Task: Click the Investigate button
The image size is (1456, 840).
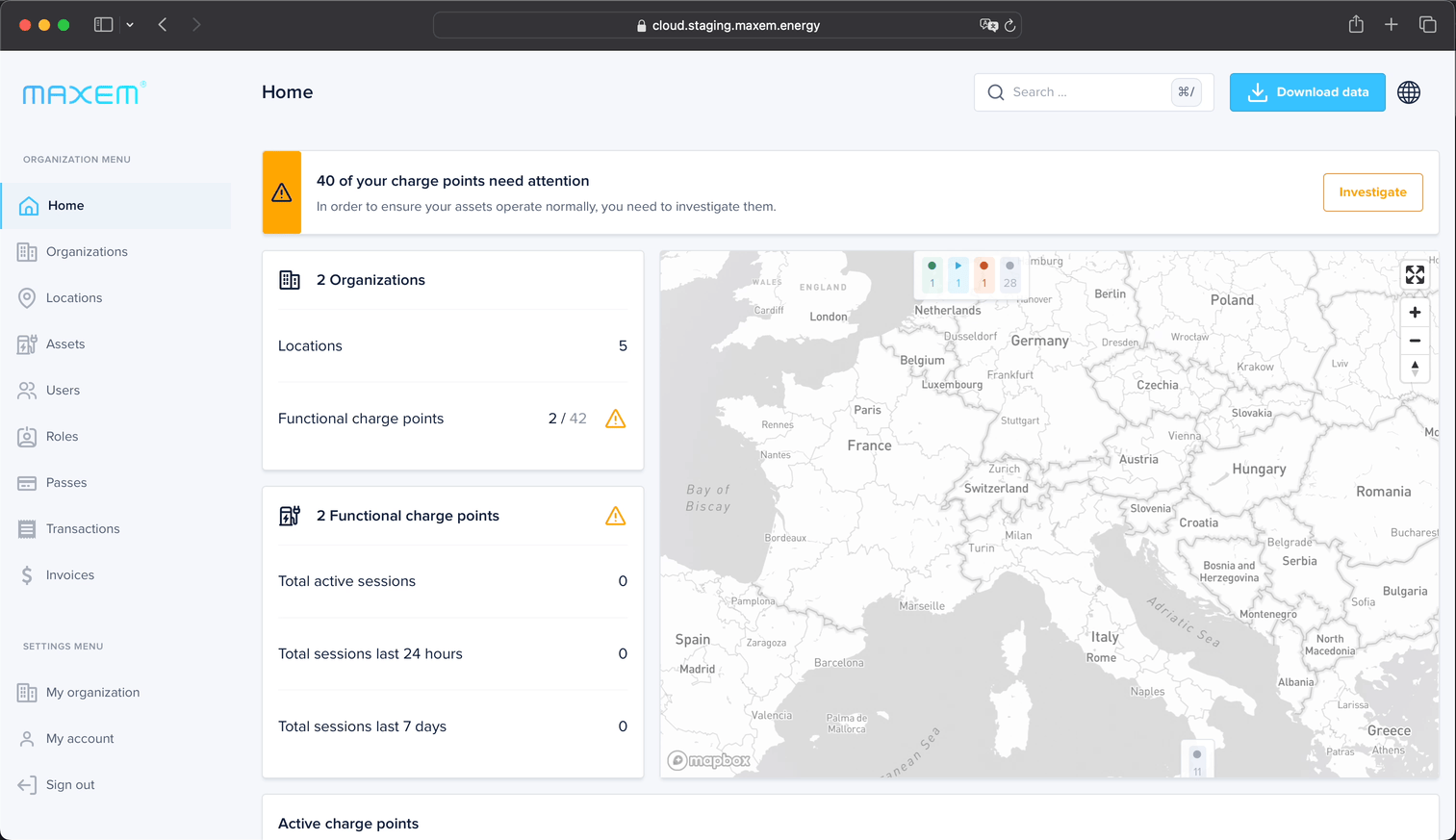Action: tap(1372, 192)
